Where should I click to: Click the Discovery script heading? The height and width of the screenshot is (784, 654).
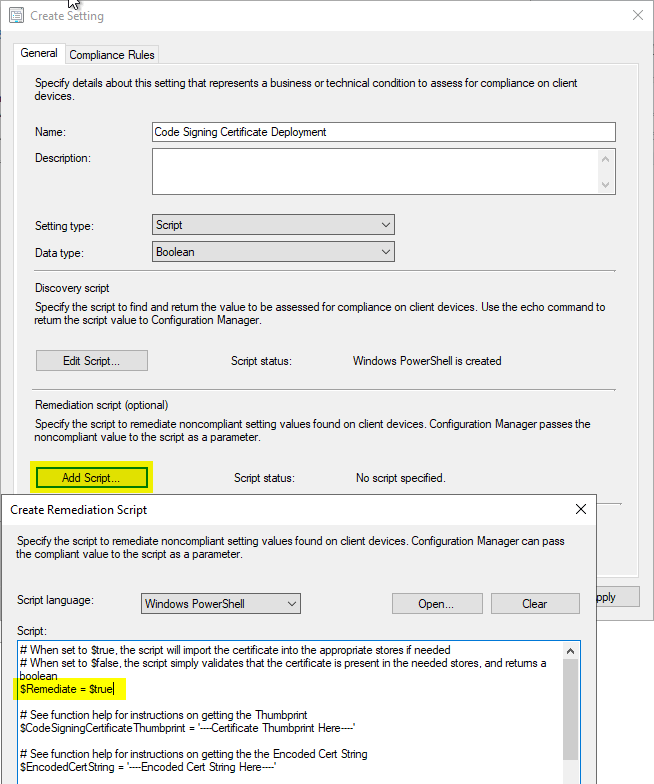coord(72,288)
